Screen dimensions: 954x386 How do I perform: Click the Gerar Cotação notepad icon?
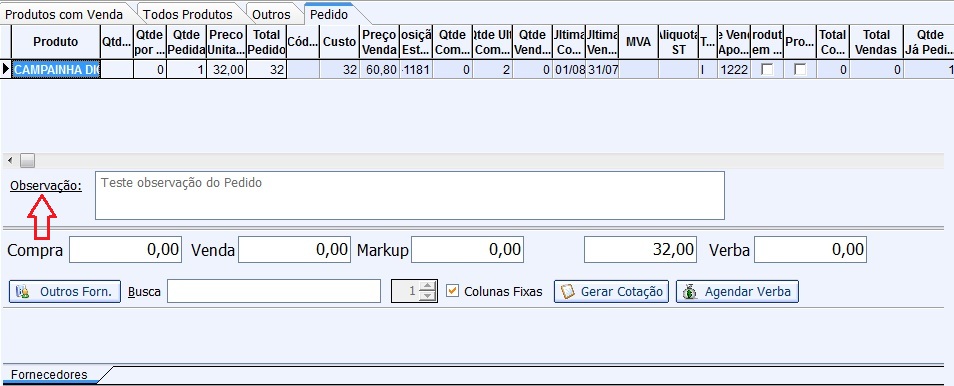click(x=568, y=292)
